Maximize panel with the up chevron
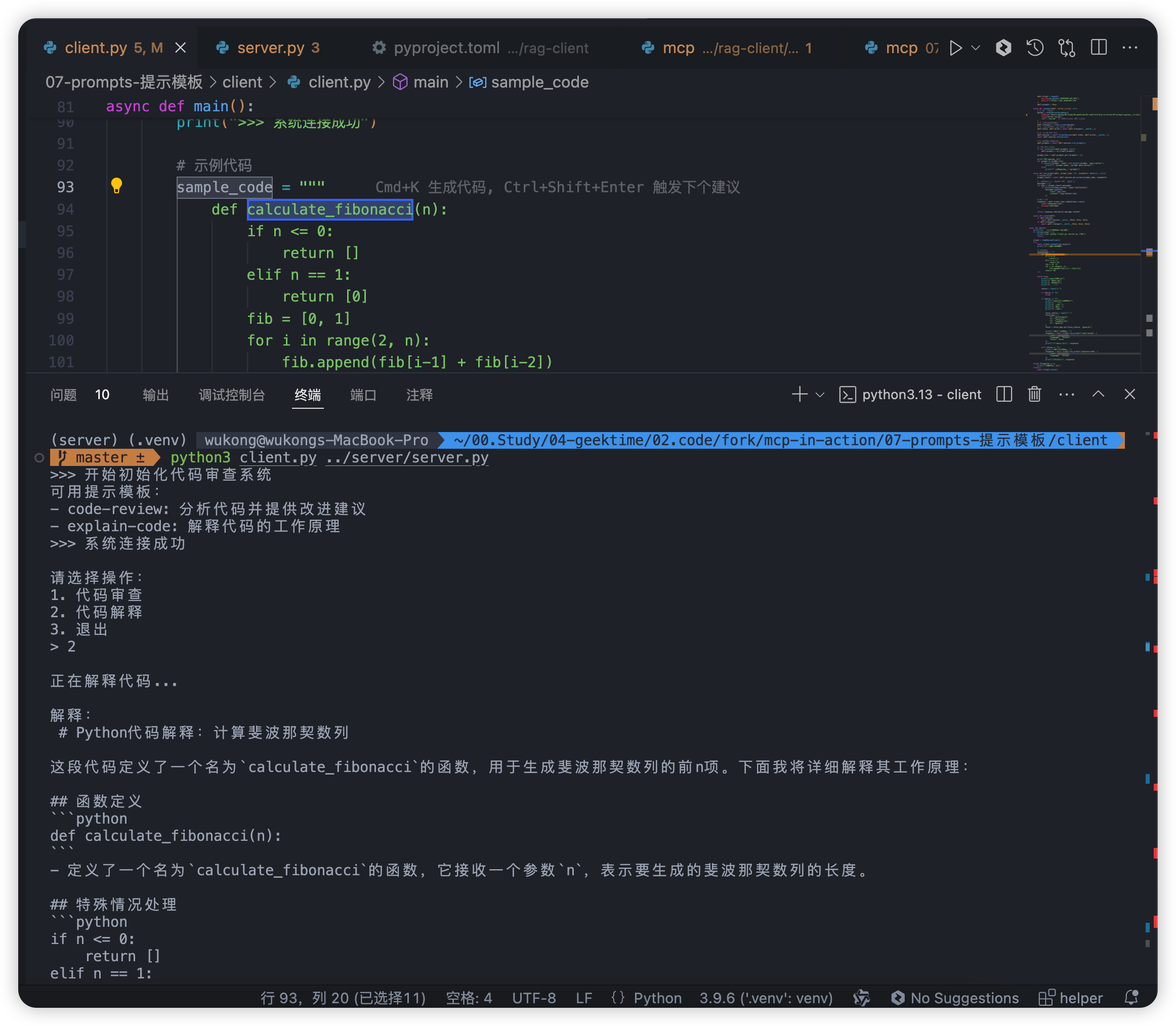The height and width of the screenshot is (1026, 1176). click(x=1098, y=395)
